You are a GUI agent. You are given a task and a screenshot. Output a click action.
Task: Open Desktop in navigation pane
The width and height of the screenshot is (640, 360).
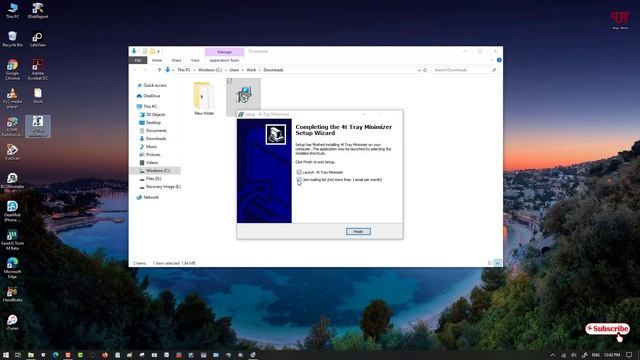point(153,122)
